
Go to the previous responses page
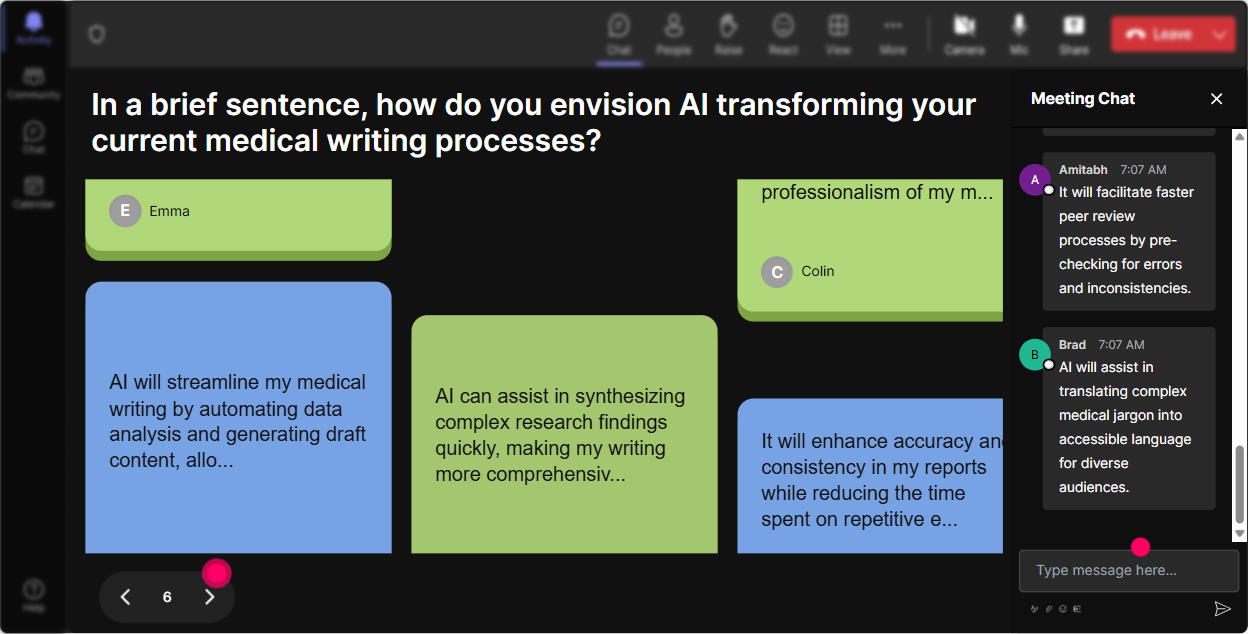[x=125, y=597]
